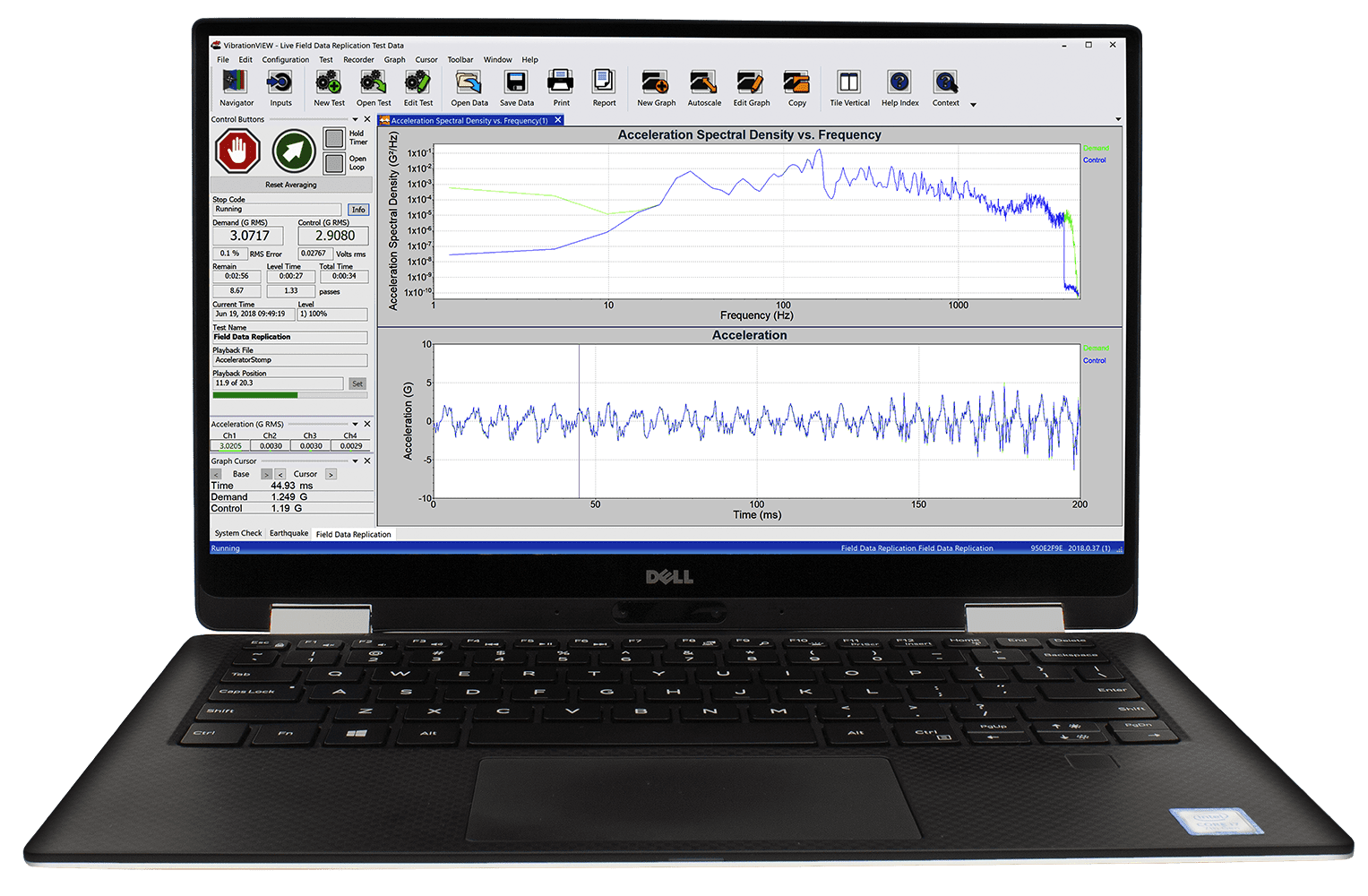Viewport: 1368px width, 896px height.
Task: Open the Navigator toolbar icon
Action: tap(235, 82)
